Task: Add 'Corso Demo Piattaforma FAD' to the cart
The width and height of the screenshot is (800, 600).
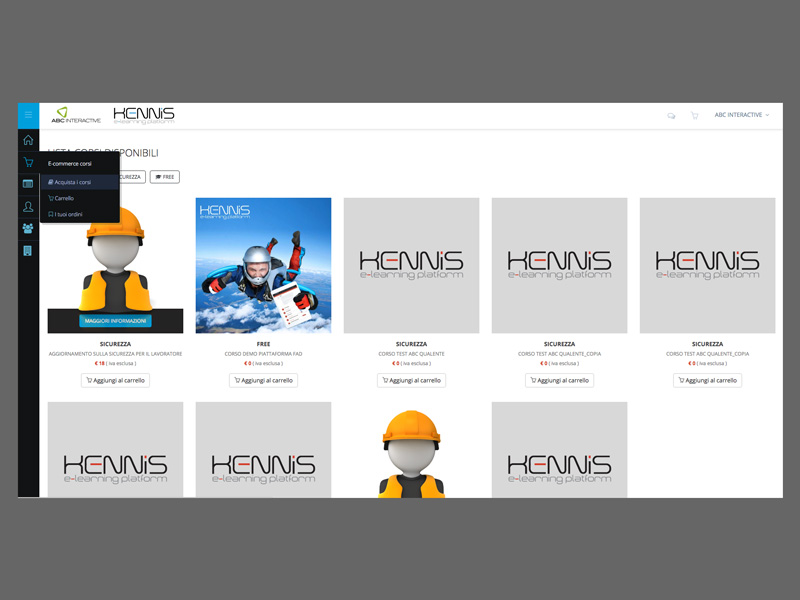Action: coord(263,380)
